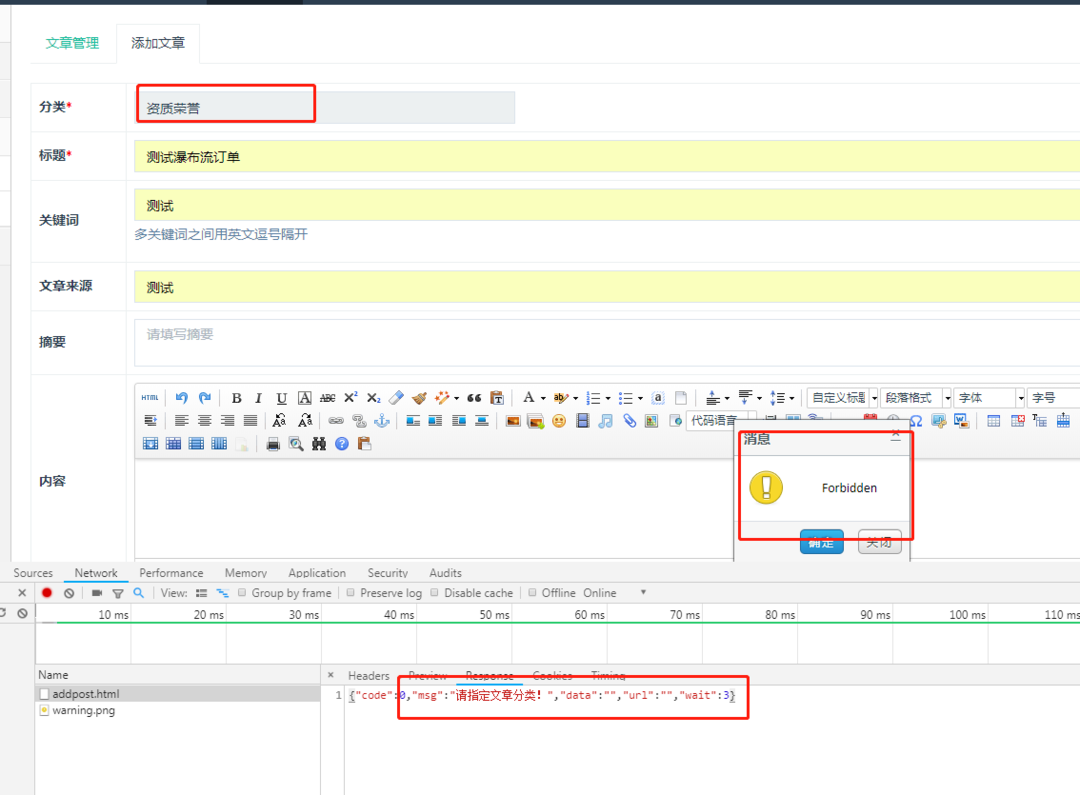Switch to the 文章管理 tab

[x=72, y=43]
